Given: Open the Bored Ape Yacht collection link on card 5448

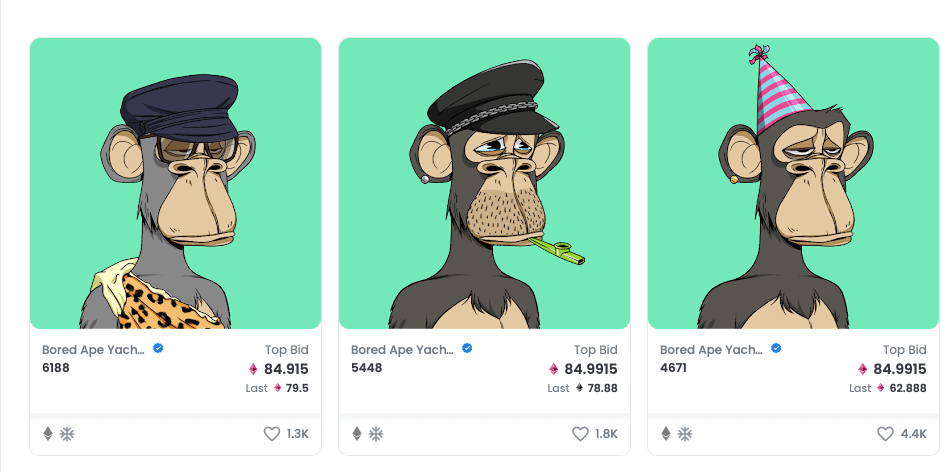Looking at the screenshot, I should [x=402, y=350].
